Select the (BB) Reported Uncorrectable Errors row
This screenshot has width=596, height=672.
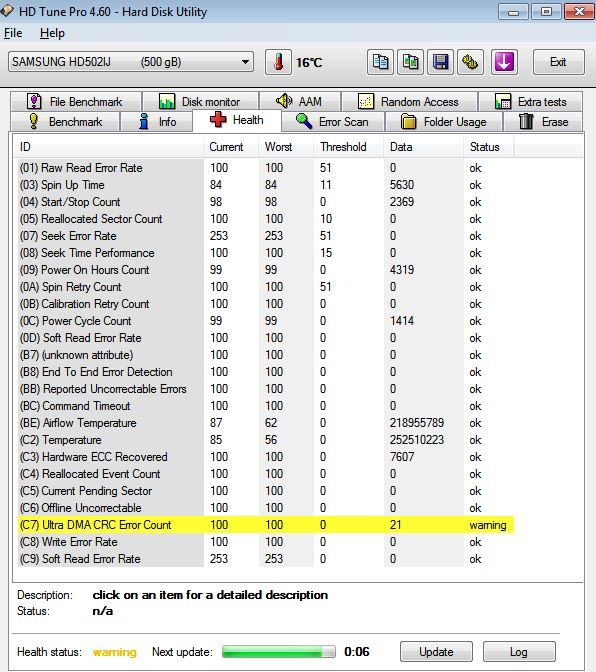266,389
